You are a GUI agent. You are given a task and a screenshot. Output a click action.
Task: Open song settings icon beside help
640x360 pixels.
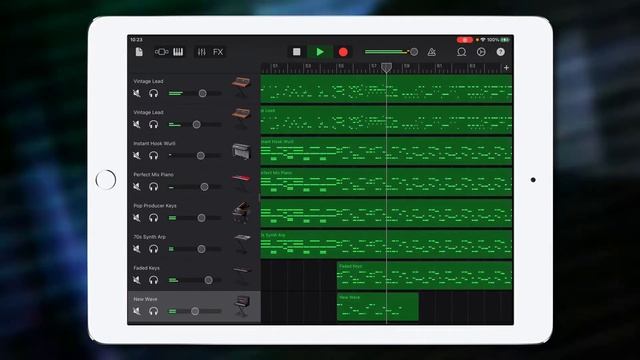(x=481, y=52)
